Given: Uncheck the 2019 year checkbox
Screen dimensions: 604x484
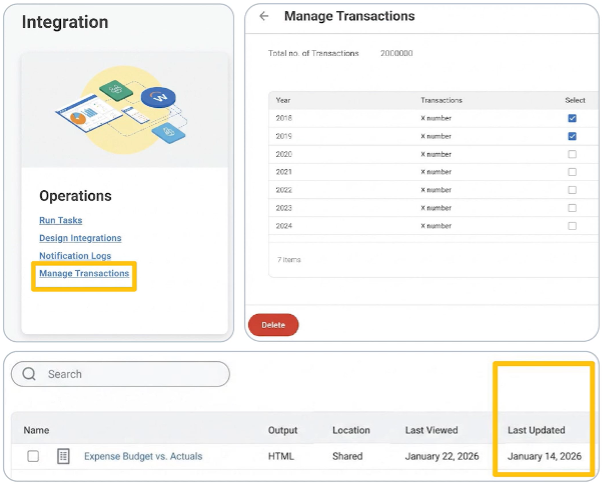Looking at the screenshot, I should coord(572,136).
